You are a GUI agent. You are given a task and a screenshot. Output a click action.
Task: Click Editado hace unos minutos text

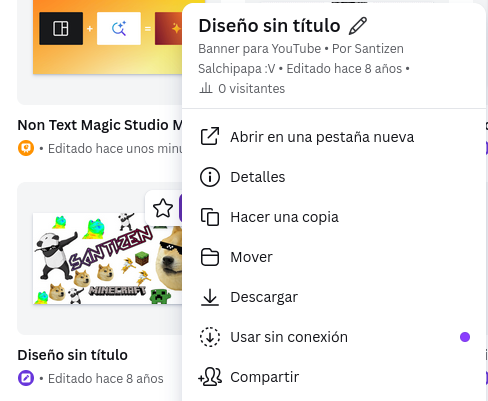[115, 149]
